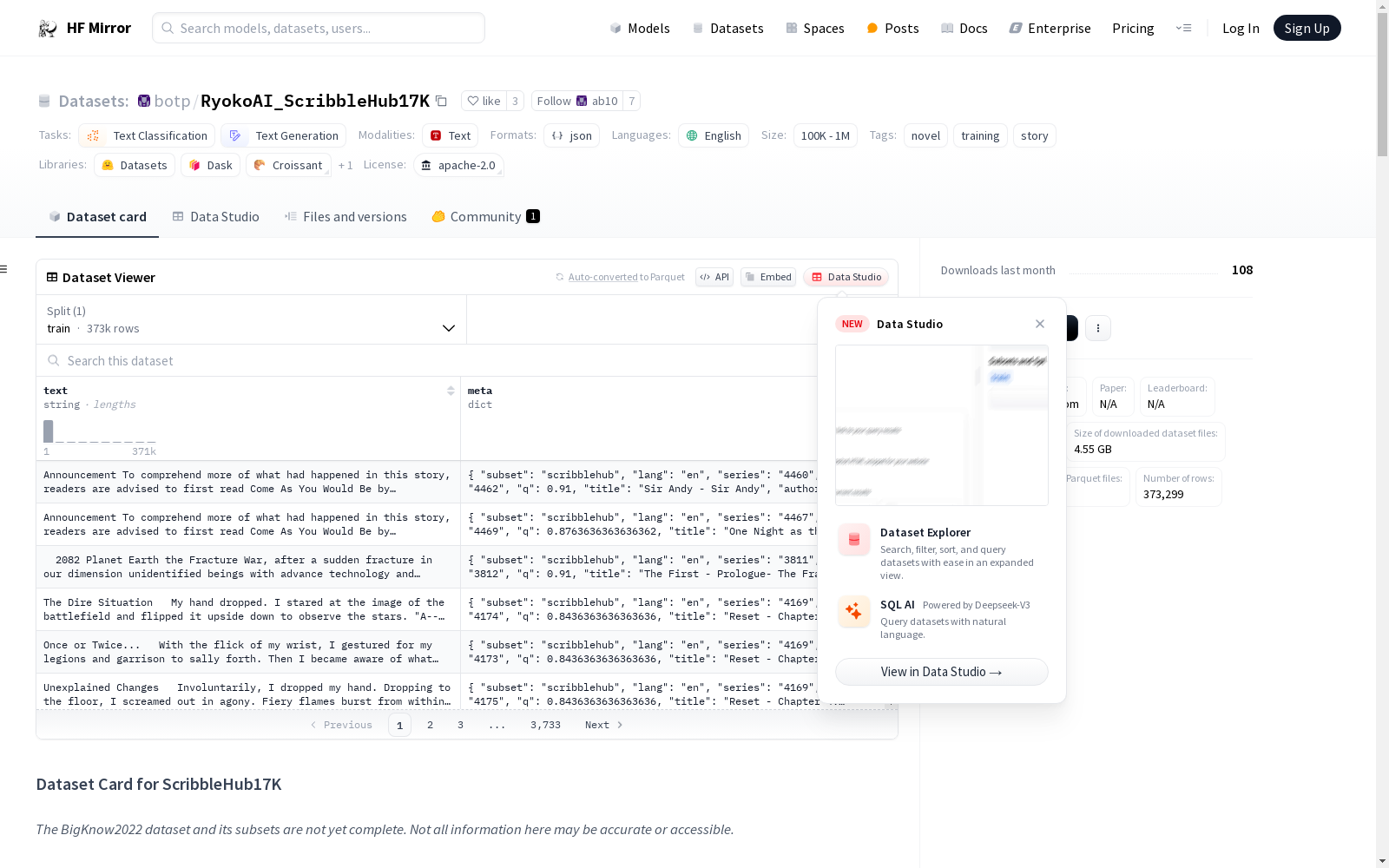
Task: Click the search models input field
Action: pos(319,29)
